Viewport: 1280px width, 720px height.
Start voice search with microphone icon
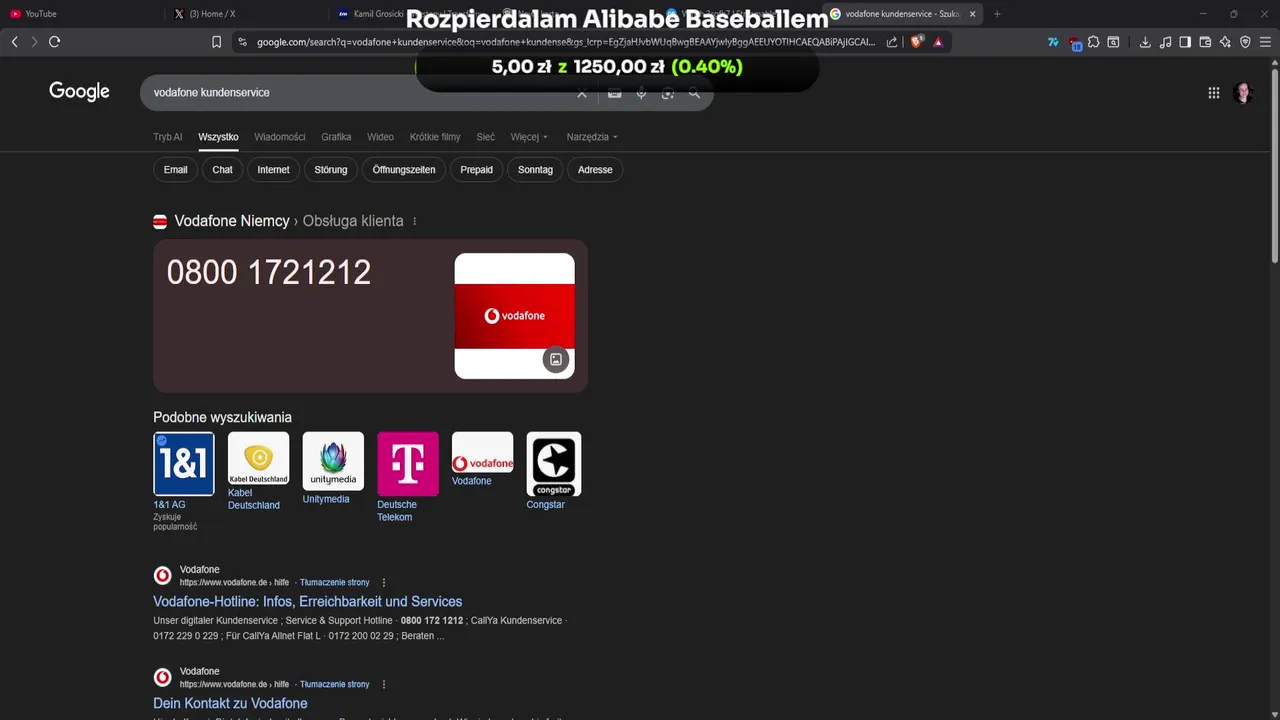tap(641, 93)
